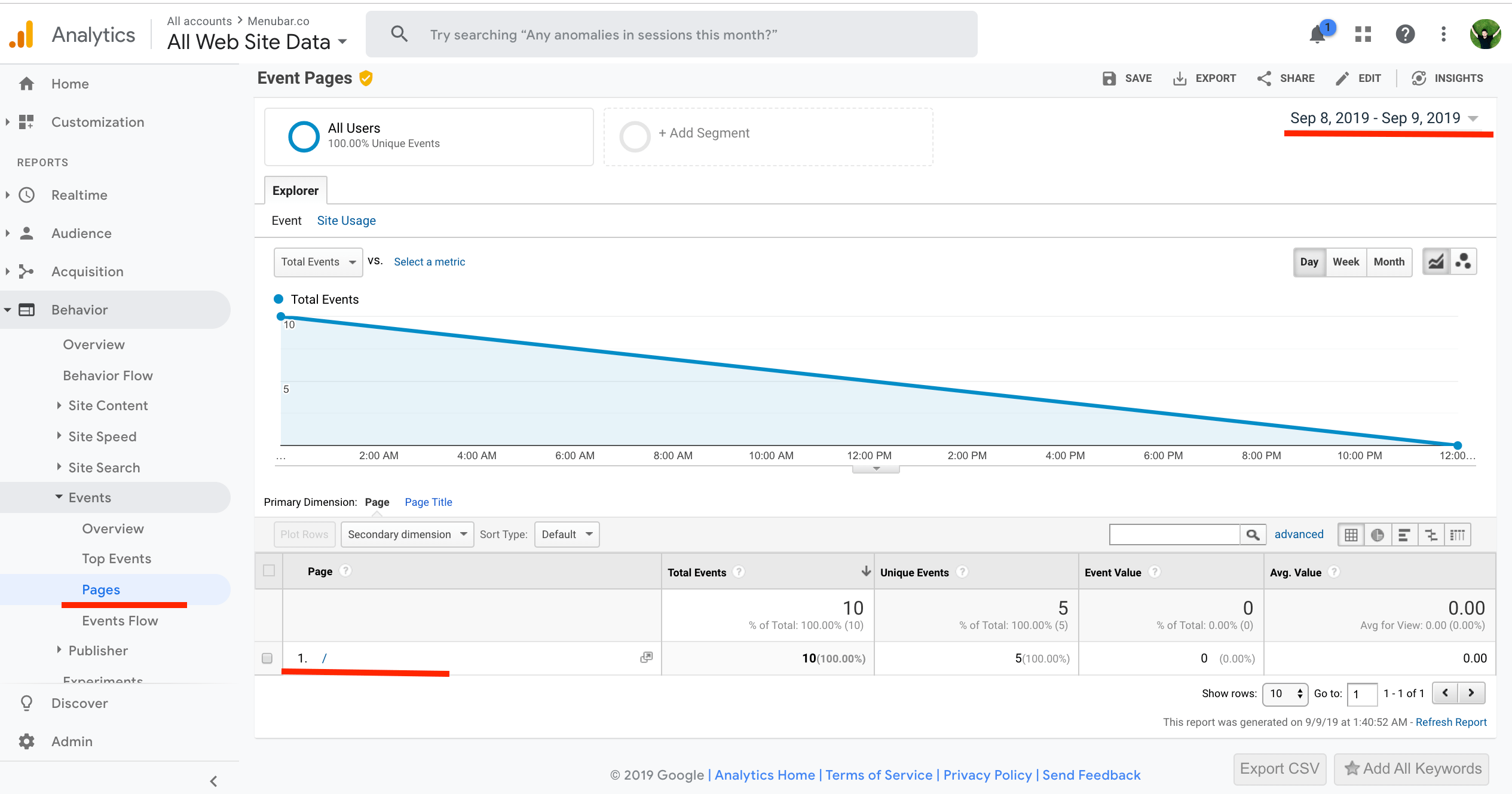
Task: Collapse the sidebar with the chevron icon
Action: coord(213,781)
